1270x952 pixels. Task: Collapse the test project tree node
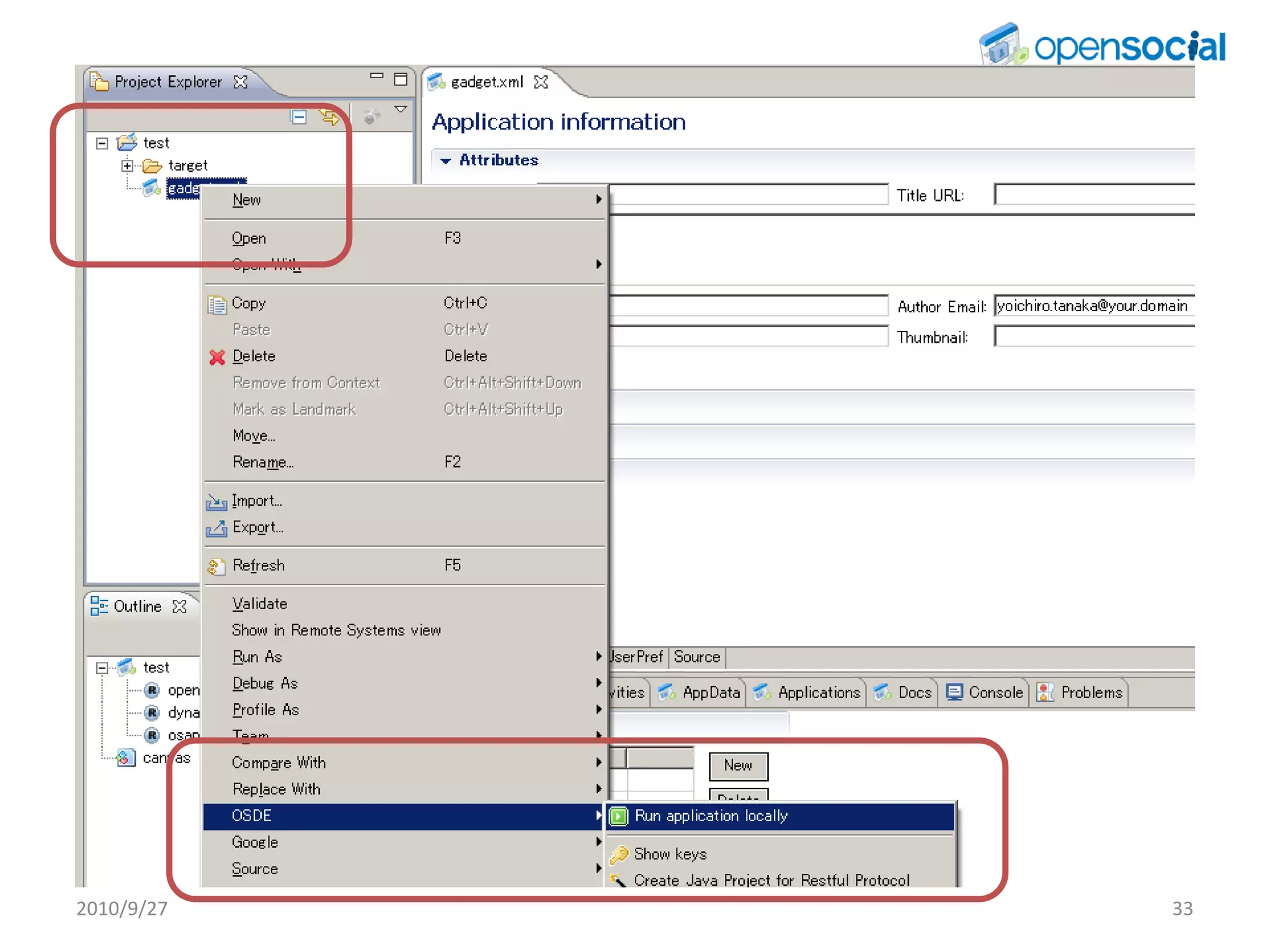click(x=102, y=144)
